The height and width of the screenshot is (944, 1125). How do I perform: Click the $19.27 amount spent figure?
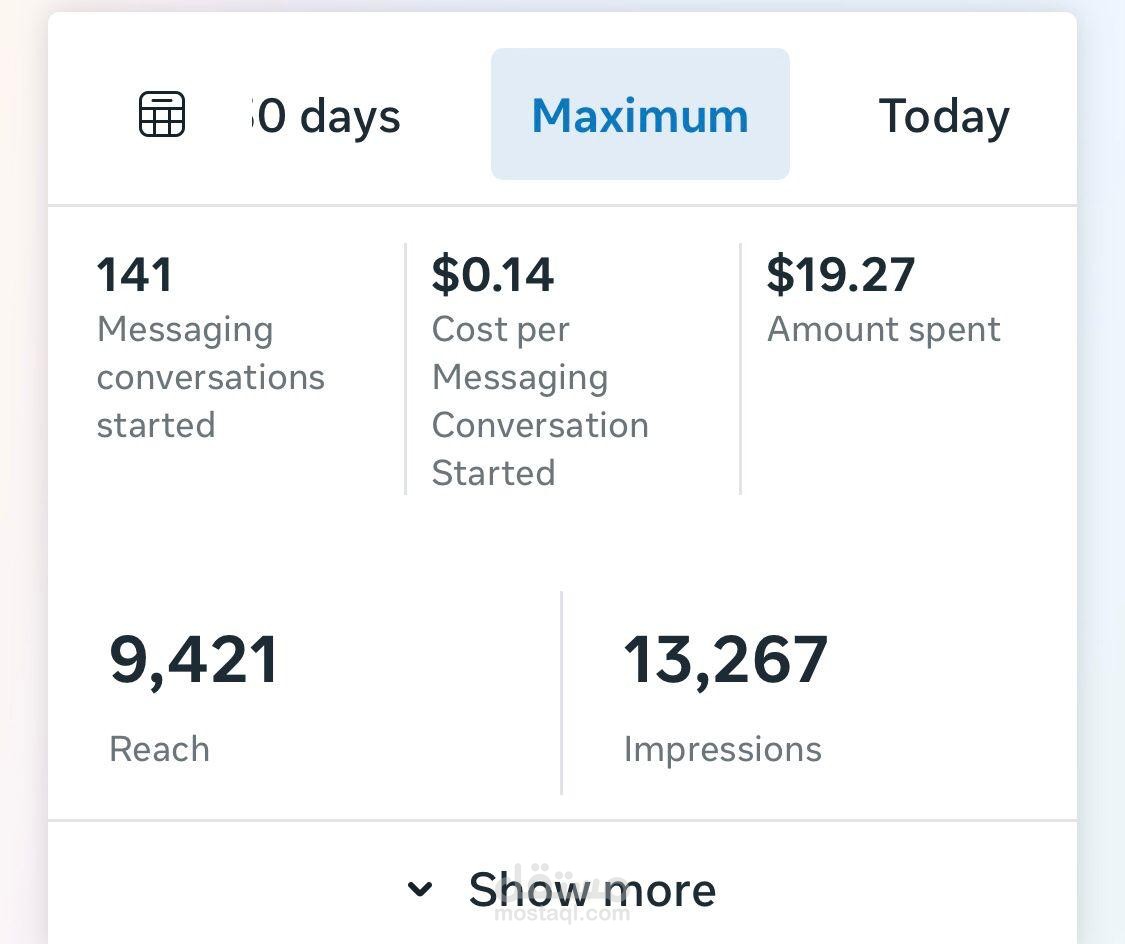(x=840, y=274)
